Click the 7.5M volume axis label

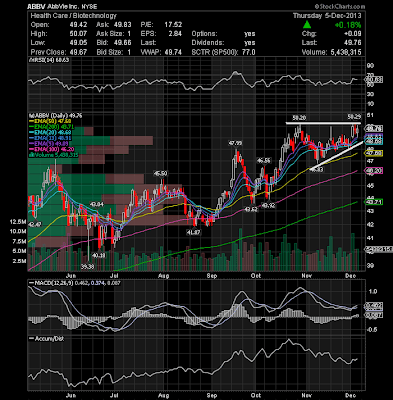(x=20, y=241)
